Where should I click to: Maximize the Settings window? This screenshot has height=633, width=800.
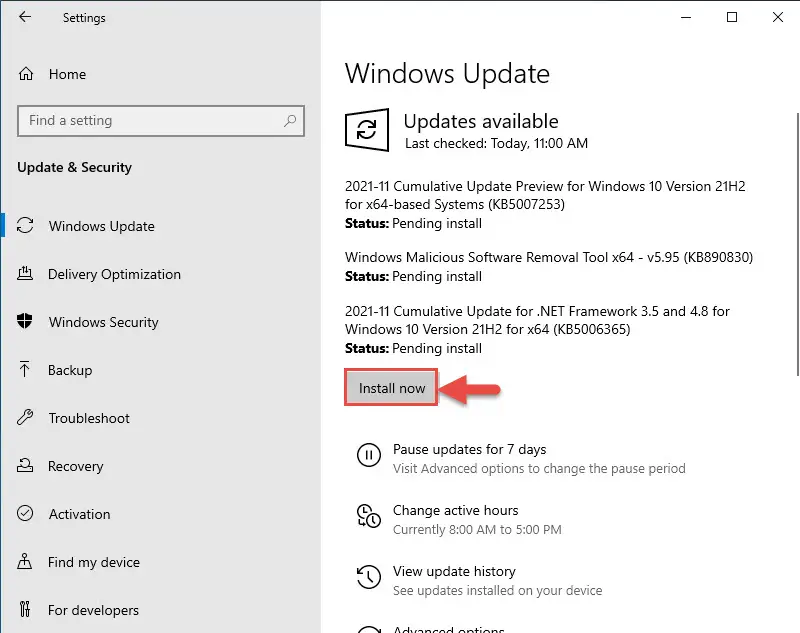pos(732,17)
